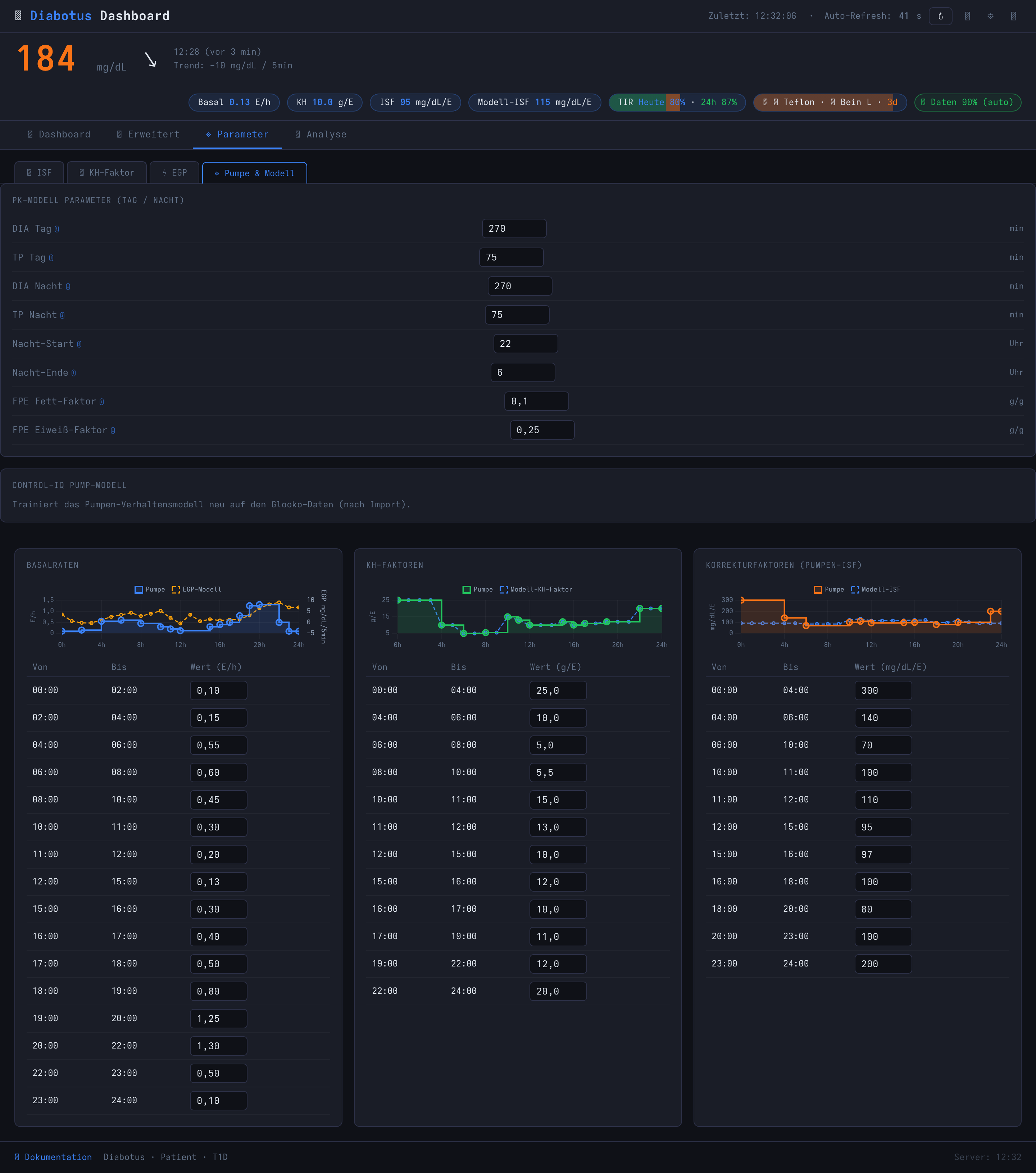Viewport: 1036px width, 1173px height.
Task: Click the TIR Heute progress pill
Action: coord(677,102)
